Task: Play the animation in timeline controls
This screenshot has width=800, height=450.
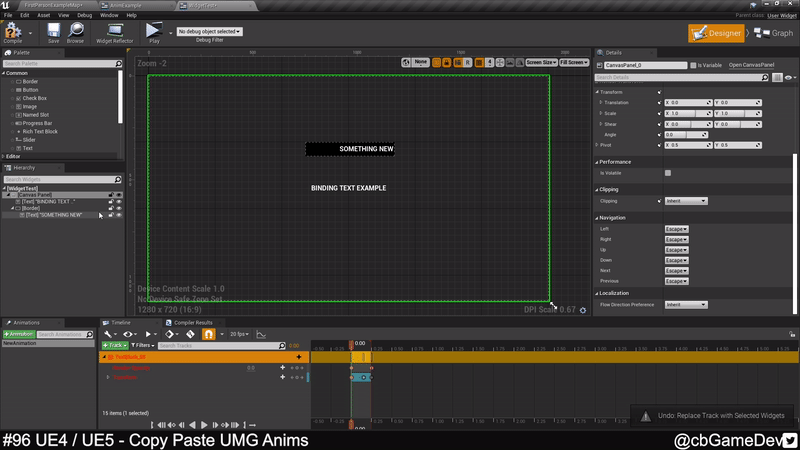Action: click(204, 424)
